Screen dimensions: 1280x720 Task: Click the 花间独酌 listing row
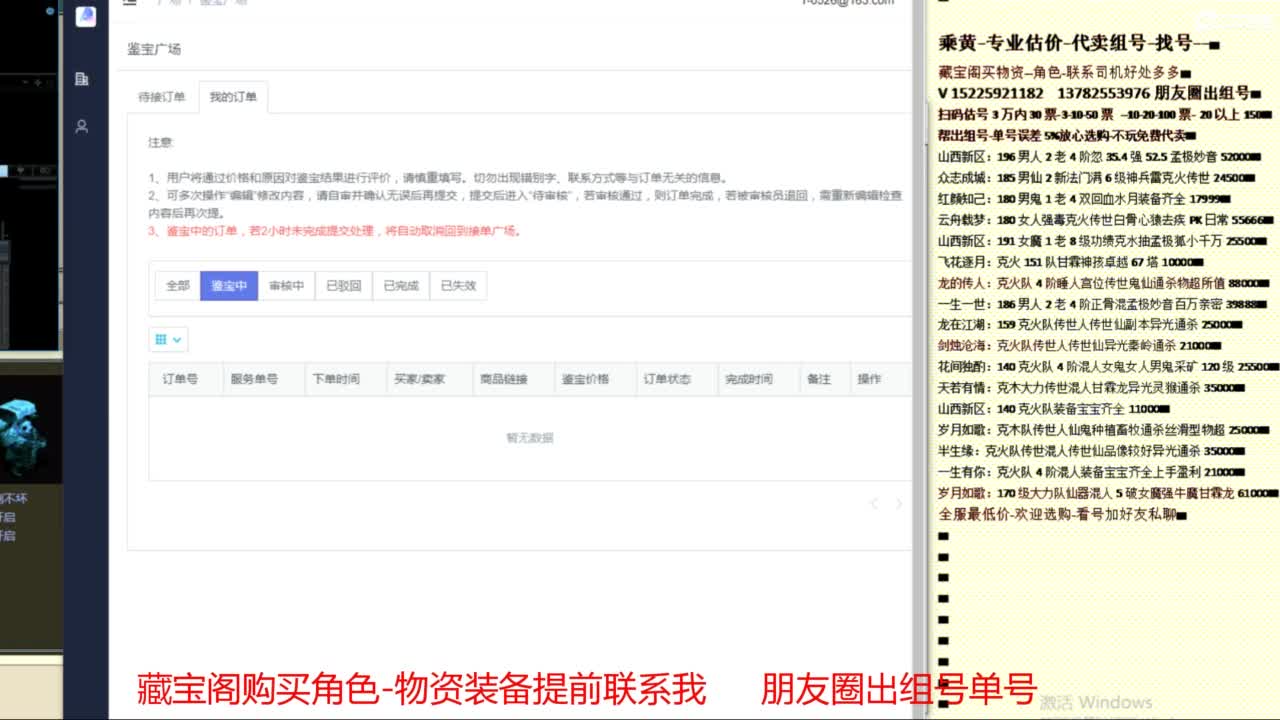pos(1108,366)
